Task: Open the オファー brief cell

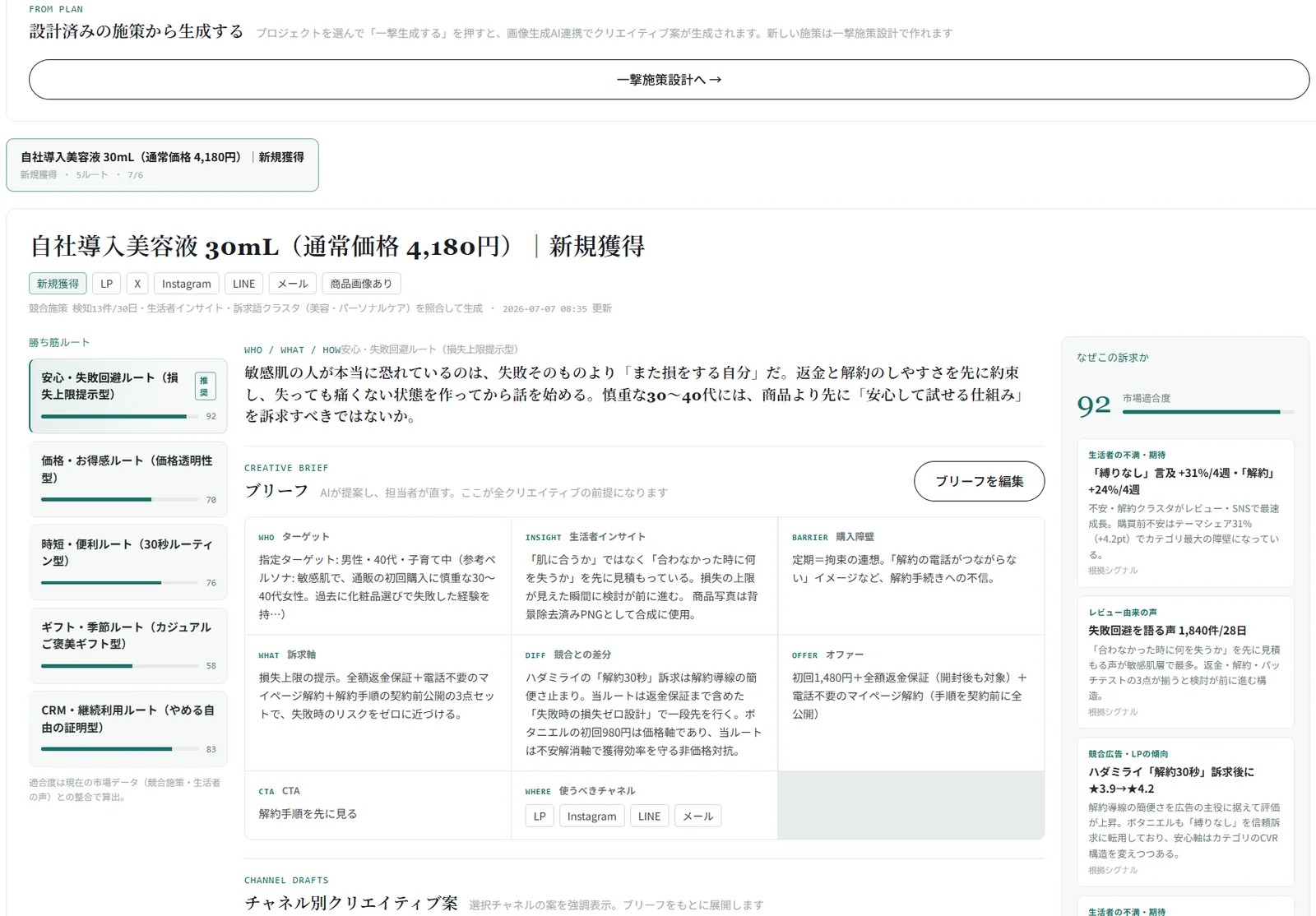Action: 911,702
